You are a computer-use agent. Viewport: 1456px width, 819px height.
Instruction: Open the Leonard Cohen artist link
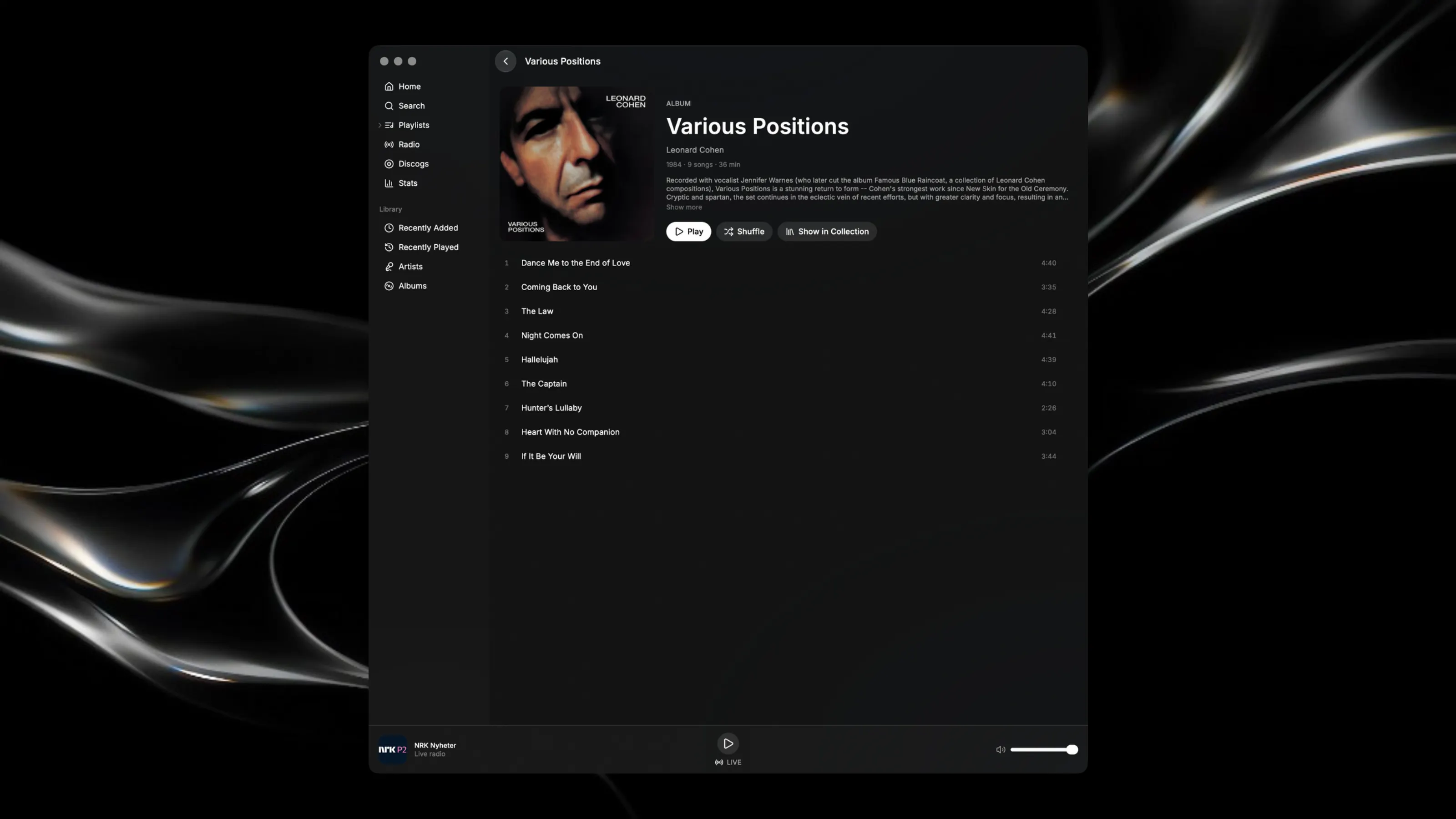[695, 150]
